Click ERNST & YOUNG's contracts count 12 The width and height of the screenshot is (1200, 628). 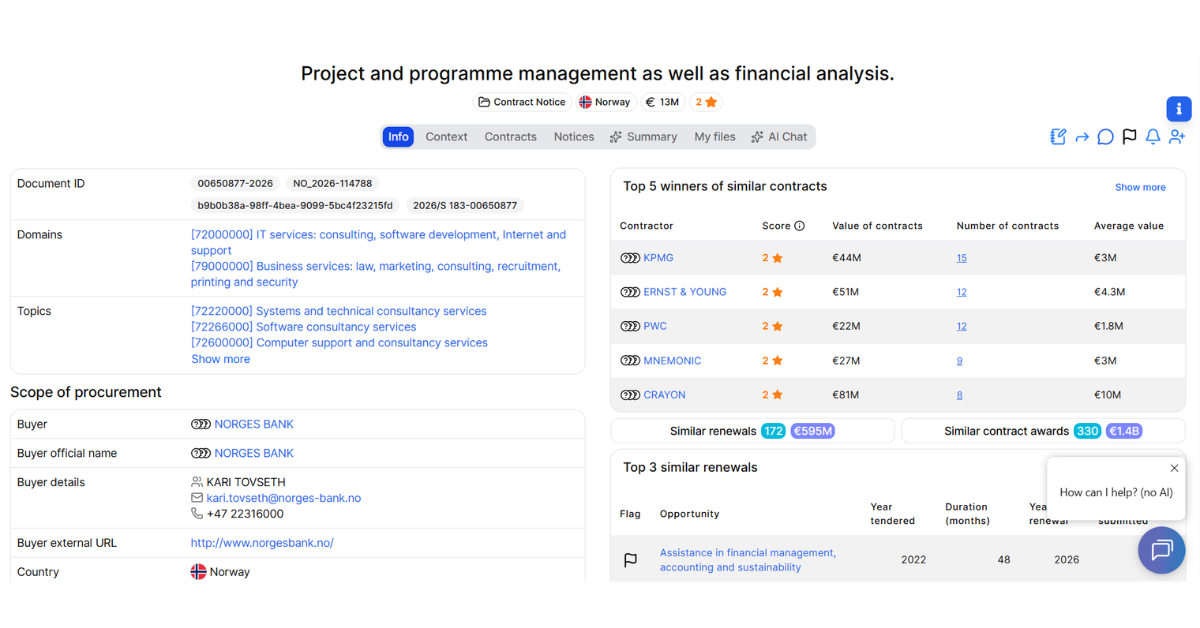click(961, 292)
